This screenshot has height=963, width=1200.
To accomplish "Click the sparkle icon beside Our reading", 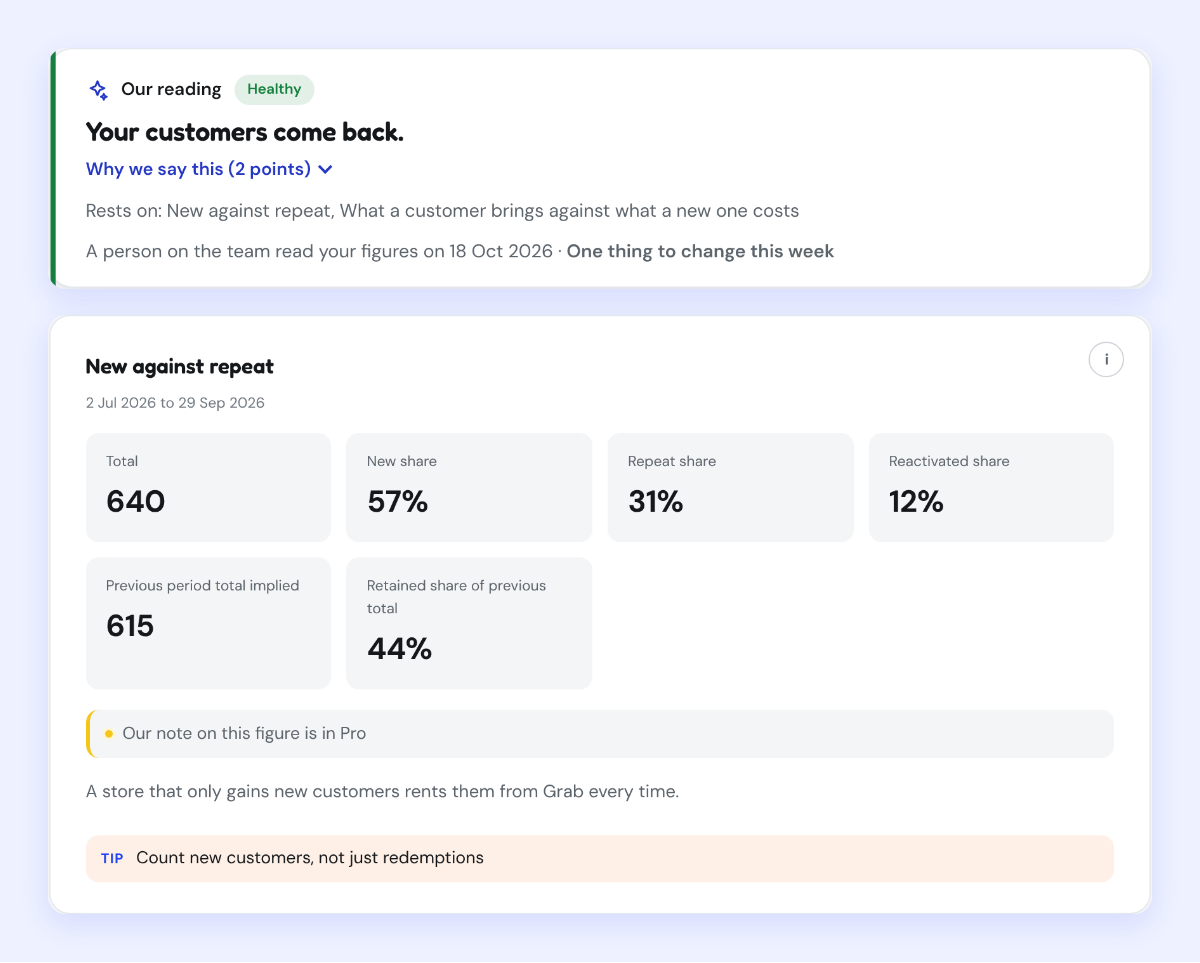I will [98, 90].
